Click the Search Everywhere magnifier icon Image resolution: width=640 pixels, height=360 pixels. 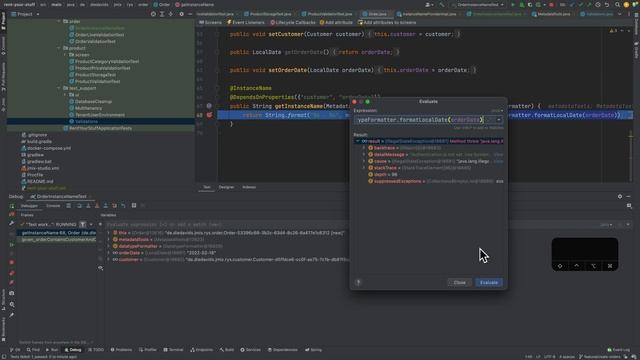[x=617, y=5]
